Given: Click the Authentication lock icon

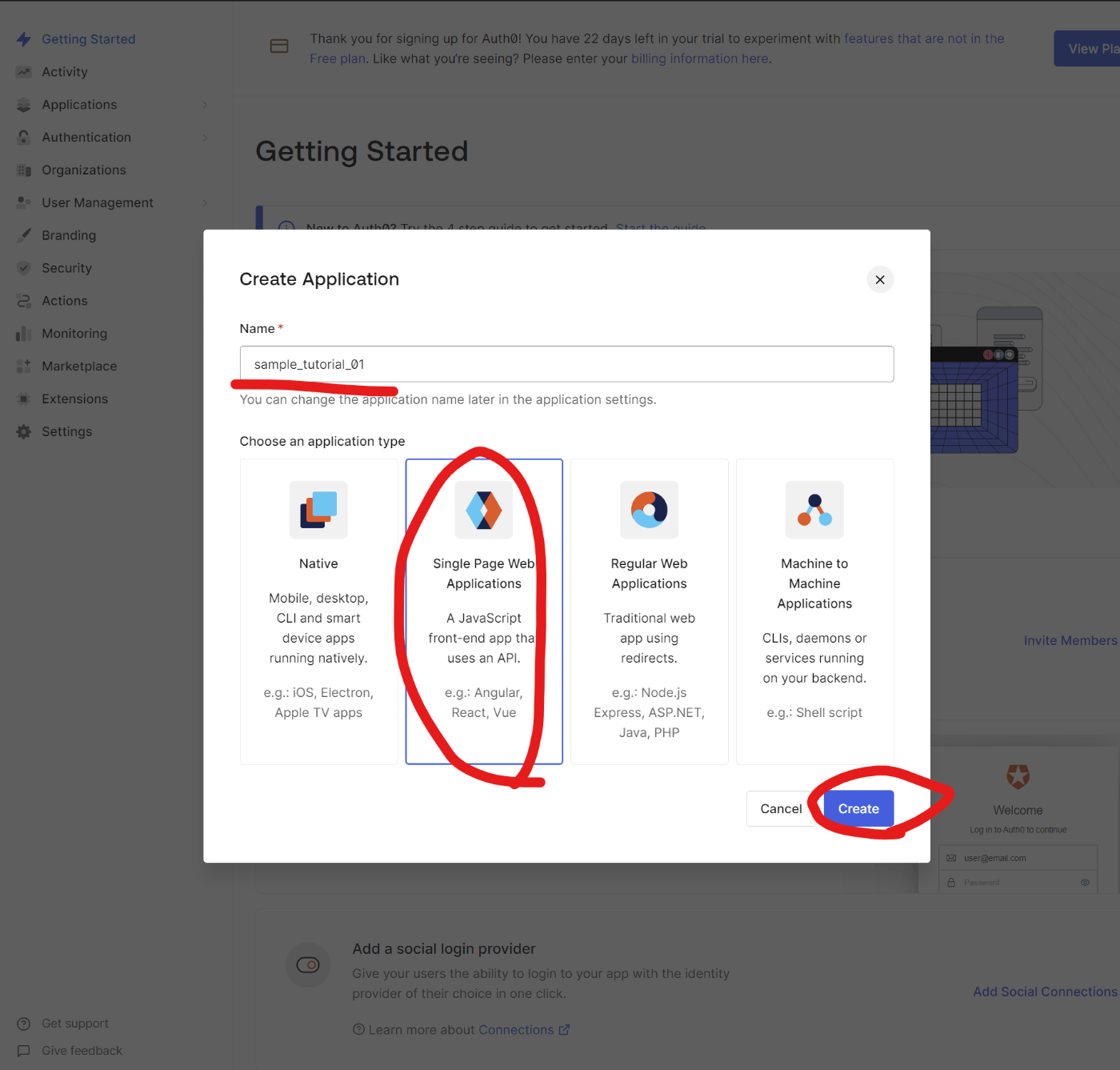Looking at the screenshot, I should tap(24, 138).
